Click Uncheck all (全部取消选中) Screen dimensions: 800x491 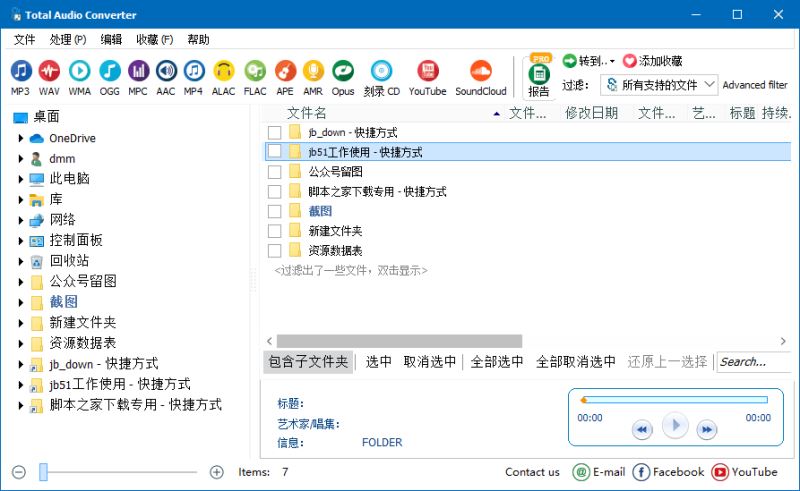(x=576, y=362)
